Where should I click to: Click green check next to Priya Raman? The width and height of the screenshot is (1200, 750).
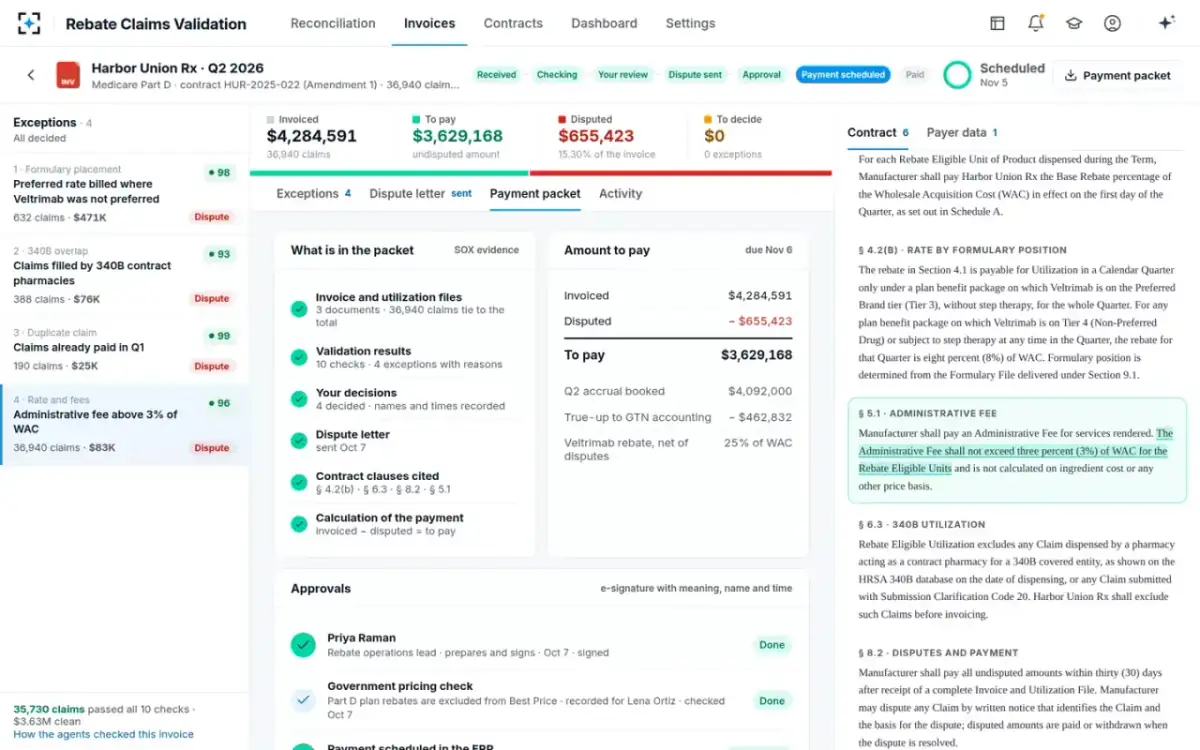[303, 645]
